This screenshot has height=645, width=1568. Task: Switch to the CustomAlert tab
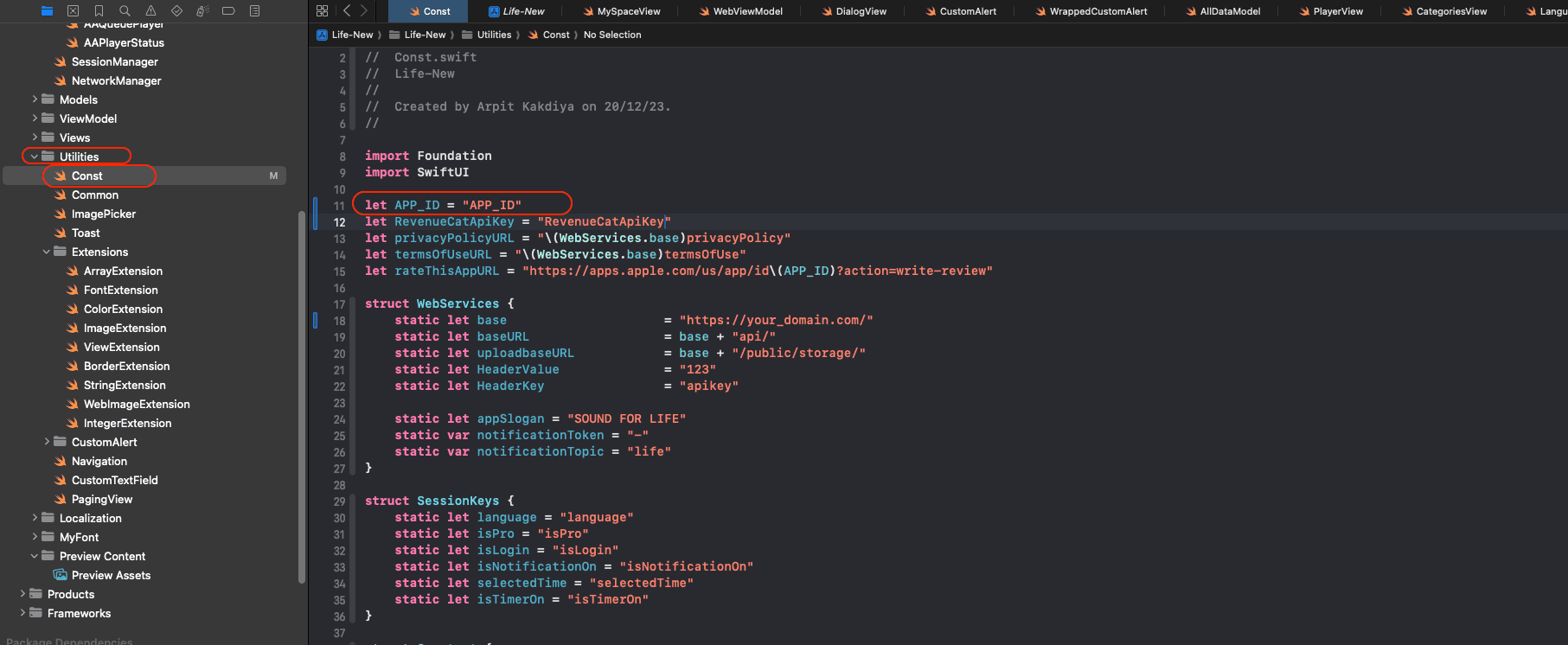(x=961, y=11)
